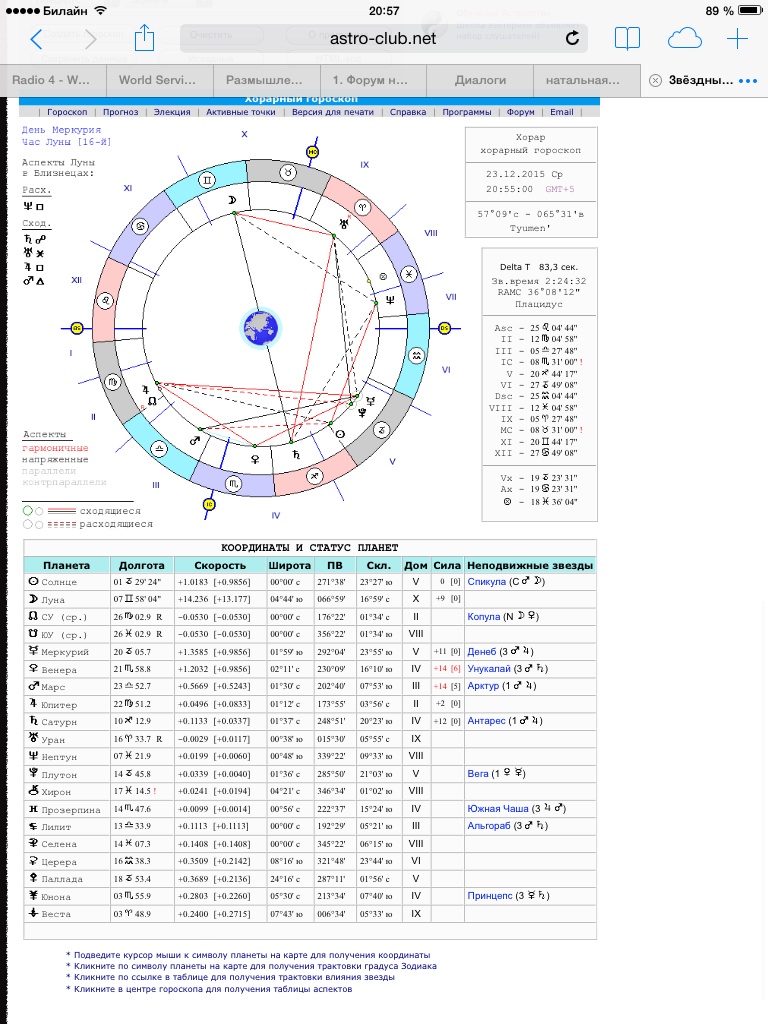Open the Принцепс star link

[490, 896]
